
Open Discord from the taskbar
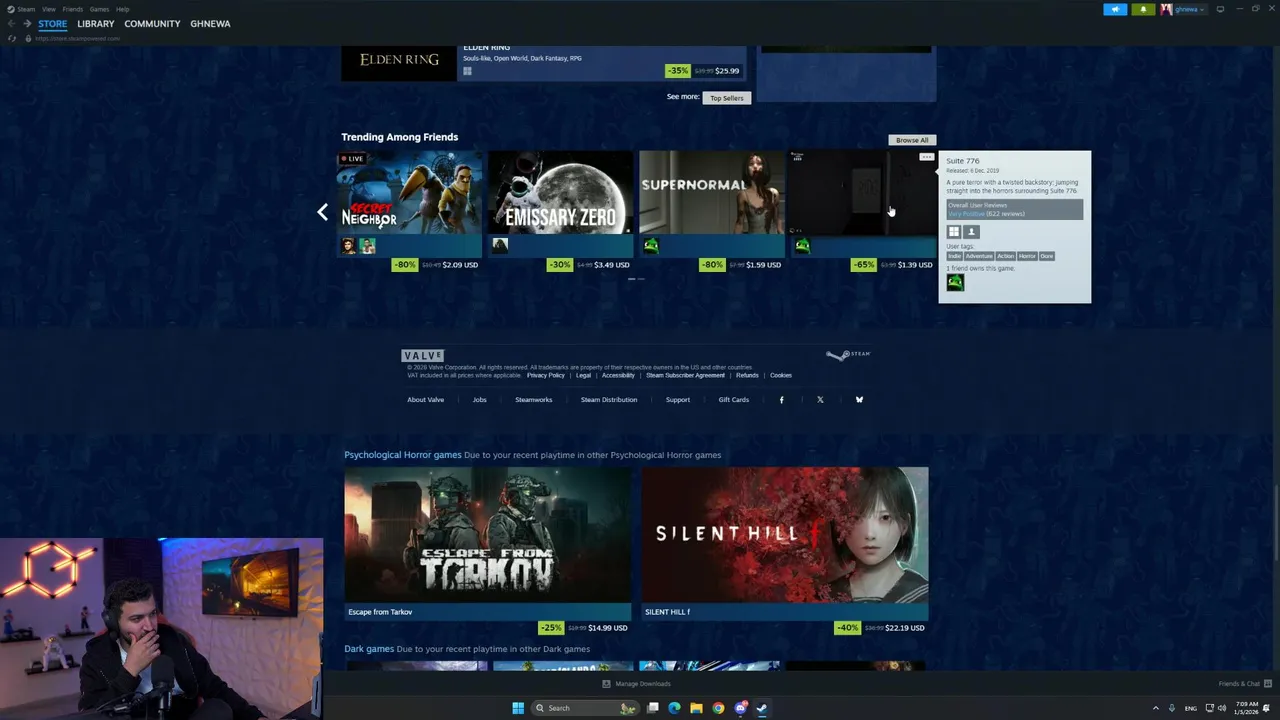click(x=740, y=708)
